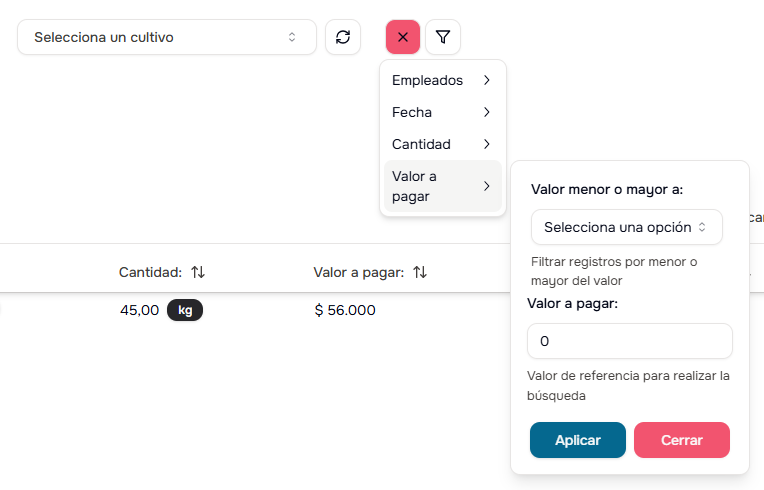The width and height of the screenshot is (764, 490).
Task: Focus the Valor a pagar input field
Action: 630,341
